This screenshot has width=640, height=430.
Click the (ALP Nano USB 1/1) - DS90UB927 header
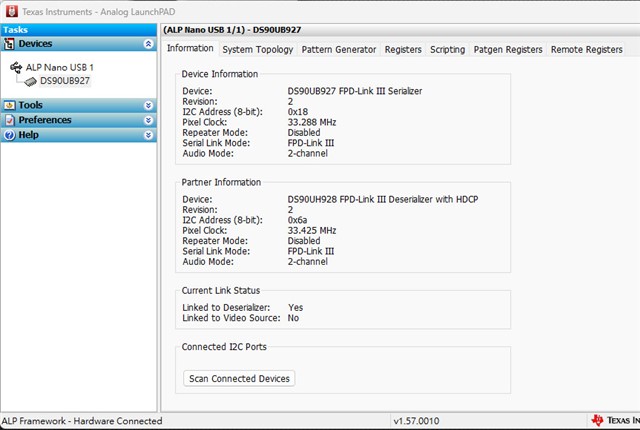(232, 30)
